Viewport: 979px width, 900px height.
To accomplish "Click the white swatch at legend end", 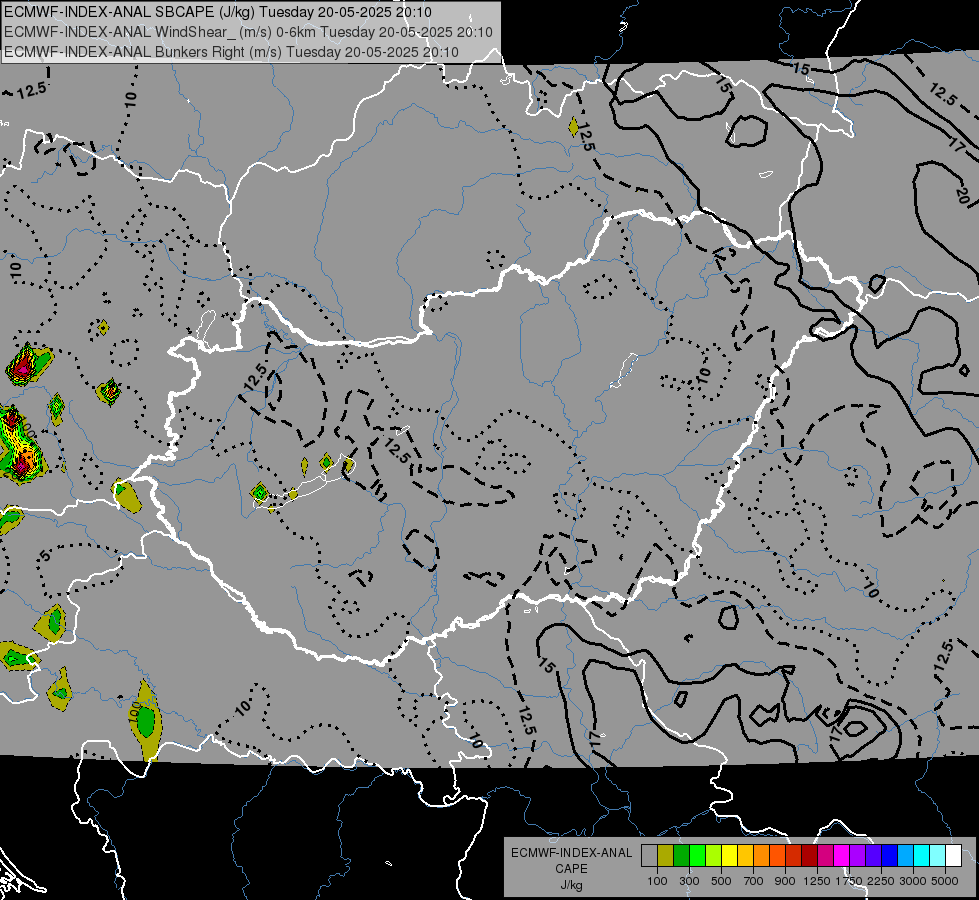I will [953, 855].
